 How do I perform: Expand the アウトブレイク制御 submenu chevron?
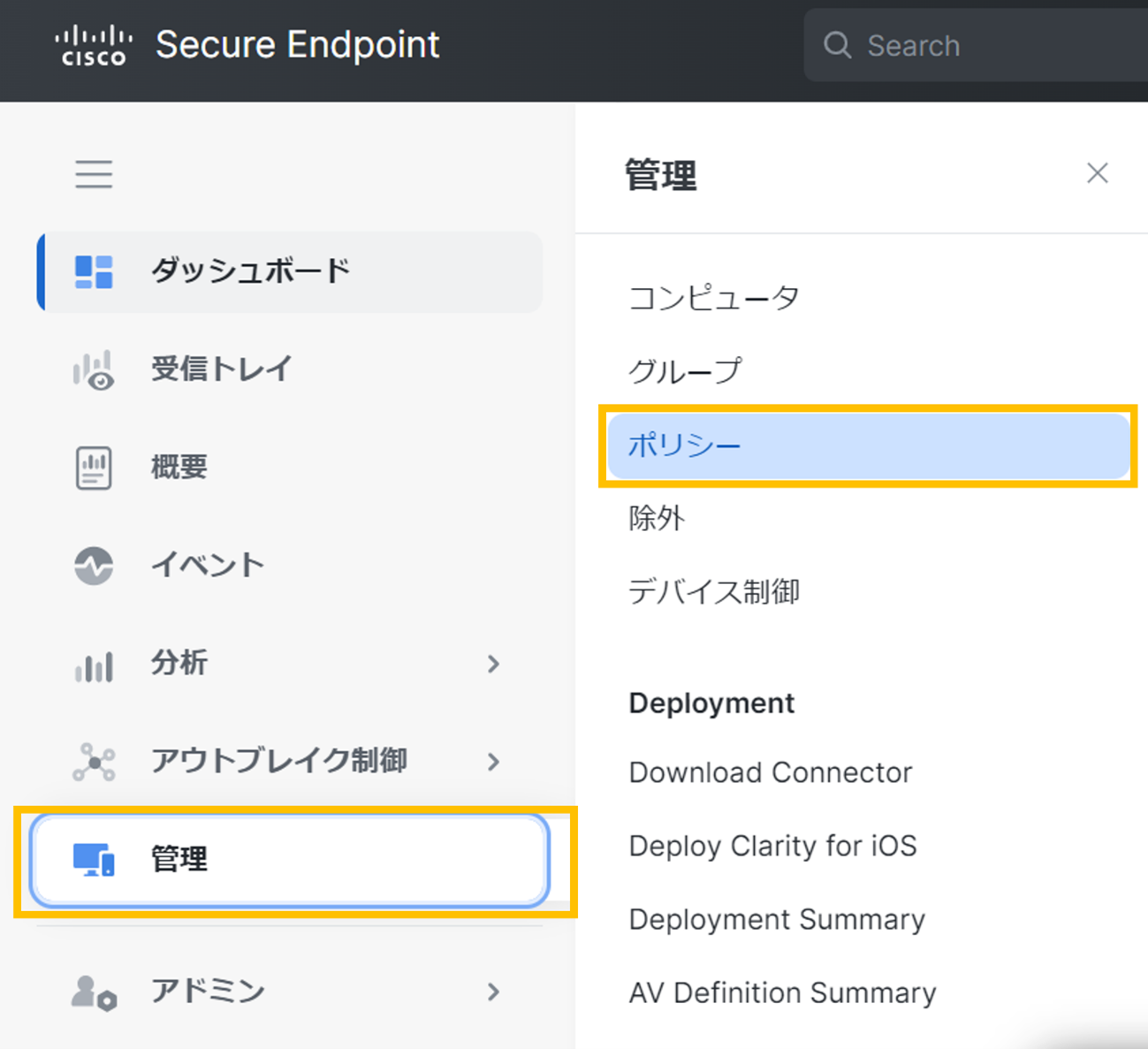point(493,762)
